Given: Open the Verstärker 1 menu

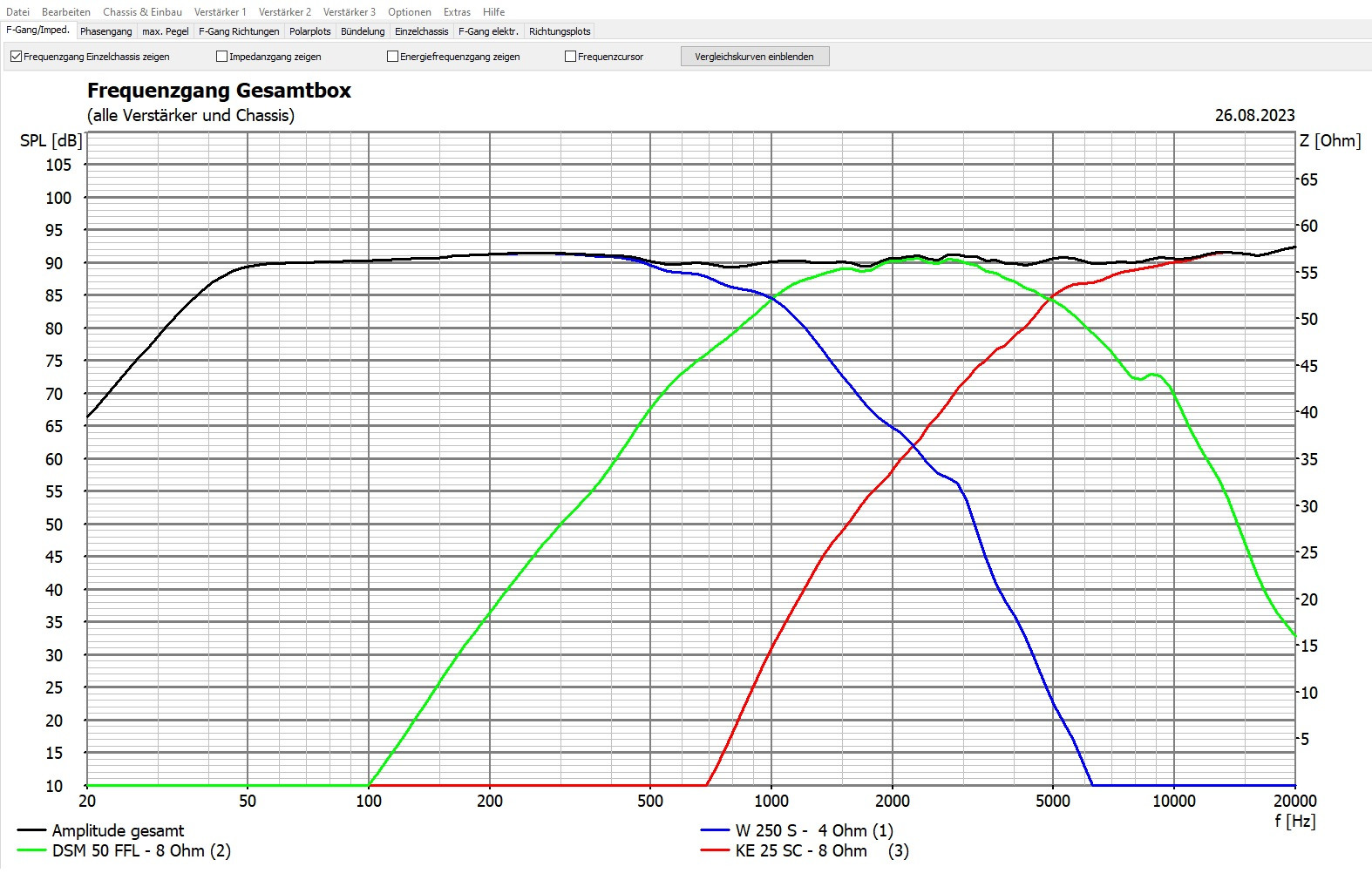Looking at the screenshot, I should (221, 12).
